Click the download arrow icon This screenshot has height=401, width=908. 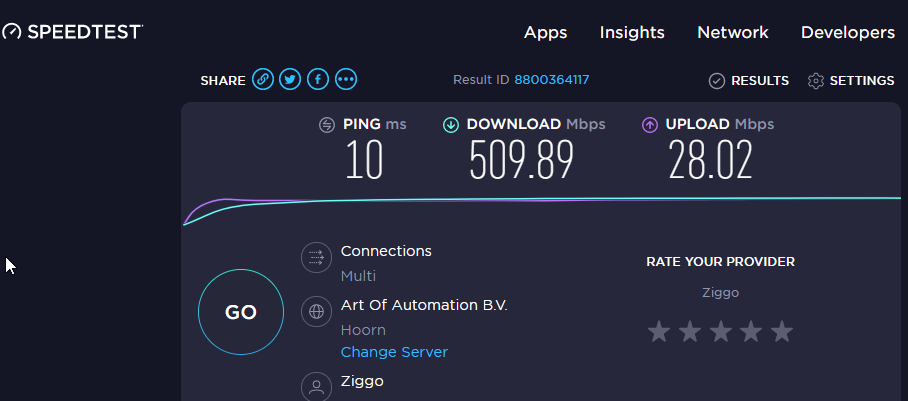tap(451, 125)
